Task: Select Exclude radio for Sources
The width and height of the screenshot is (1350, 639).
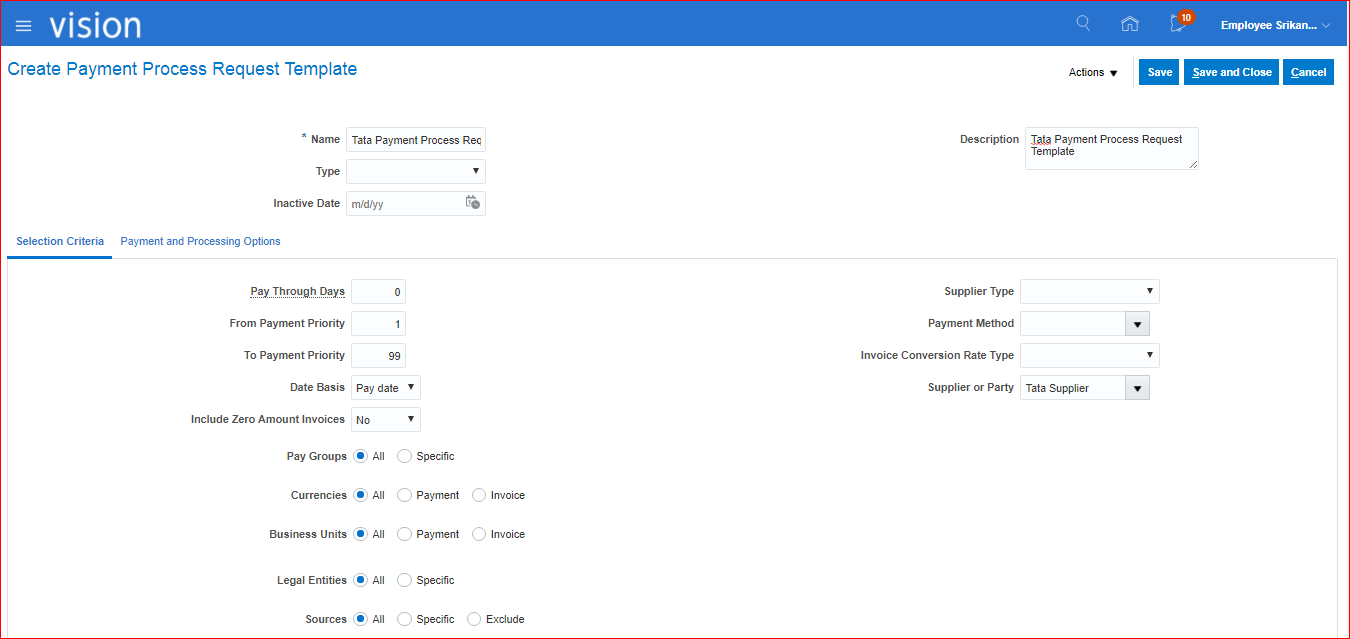Action: pyautogui.click(x=474, y=619)
